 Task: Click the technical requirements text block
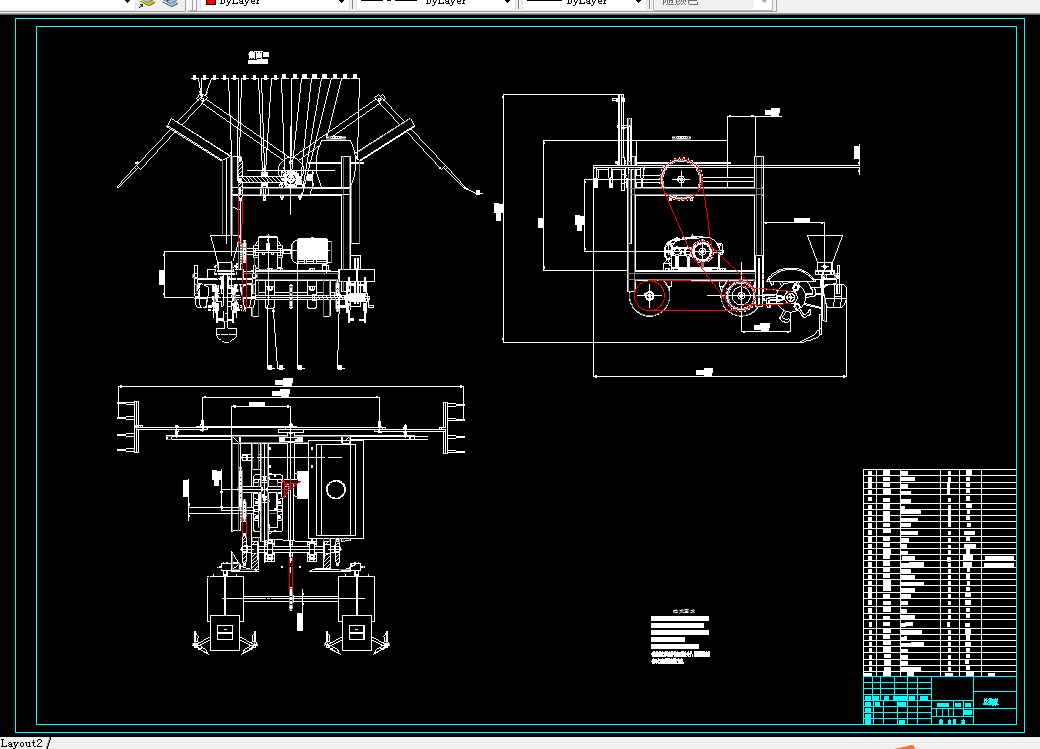[x=681, y=637]
